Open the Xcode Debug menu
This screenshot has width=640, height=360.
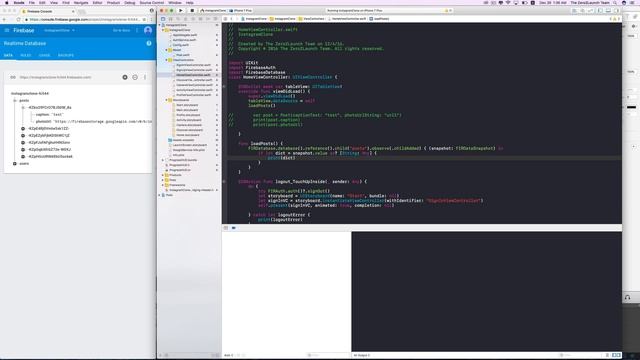[x=129, y=2]
